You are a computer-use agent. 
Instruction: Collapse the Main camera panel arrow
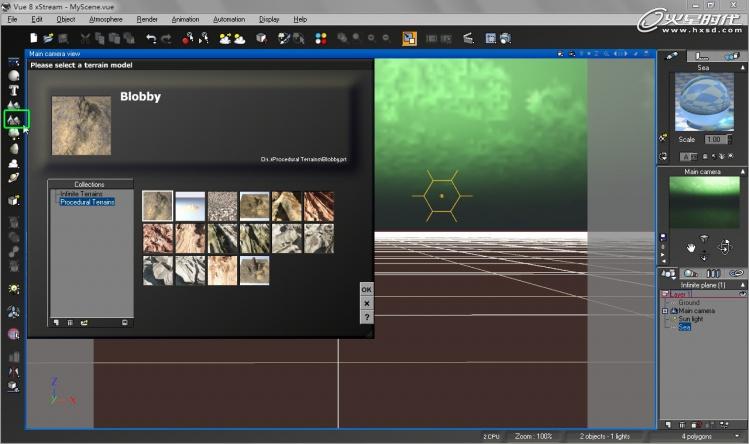click(x=742, y=172)
